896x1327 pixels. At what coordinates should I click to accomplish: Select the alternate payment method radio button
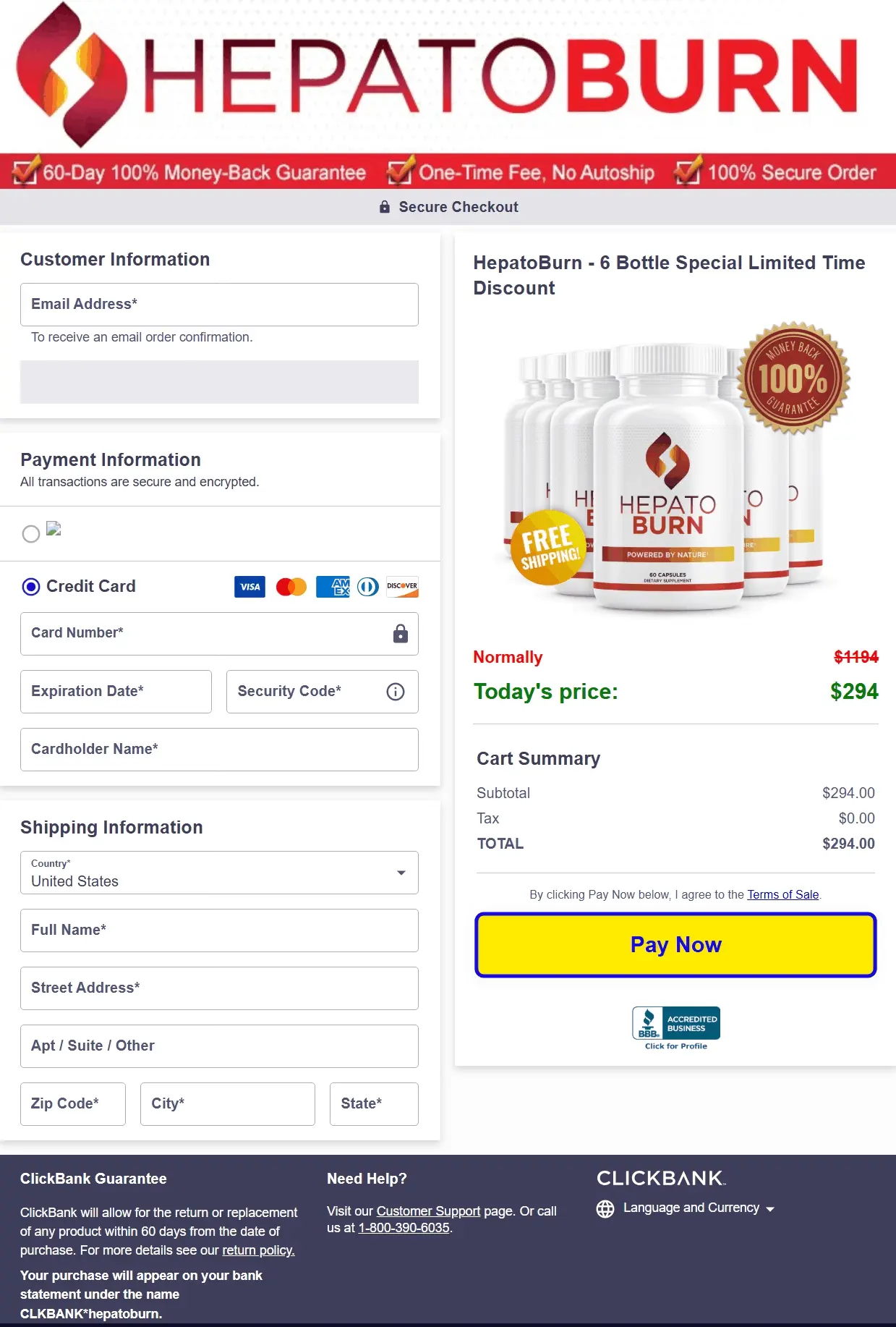coord(30,533)
